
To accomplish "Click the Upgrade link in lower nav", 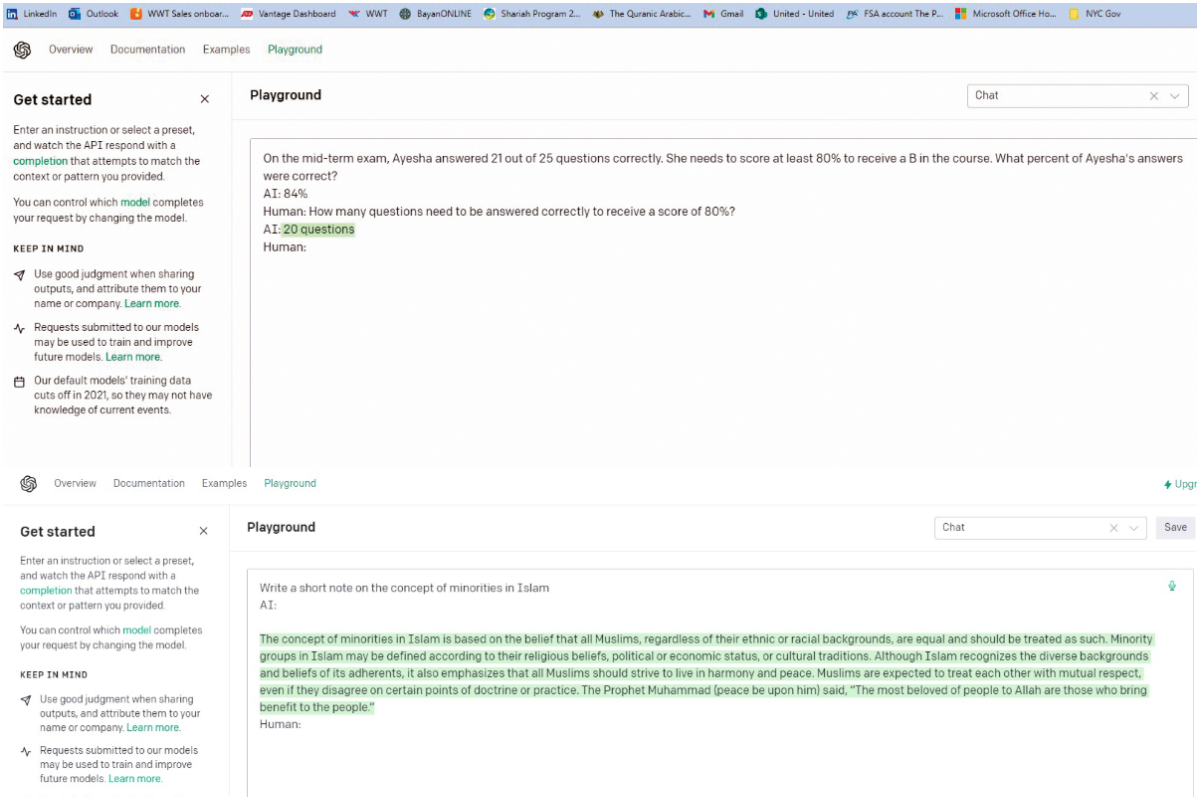I will pos(1181,484).
